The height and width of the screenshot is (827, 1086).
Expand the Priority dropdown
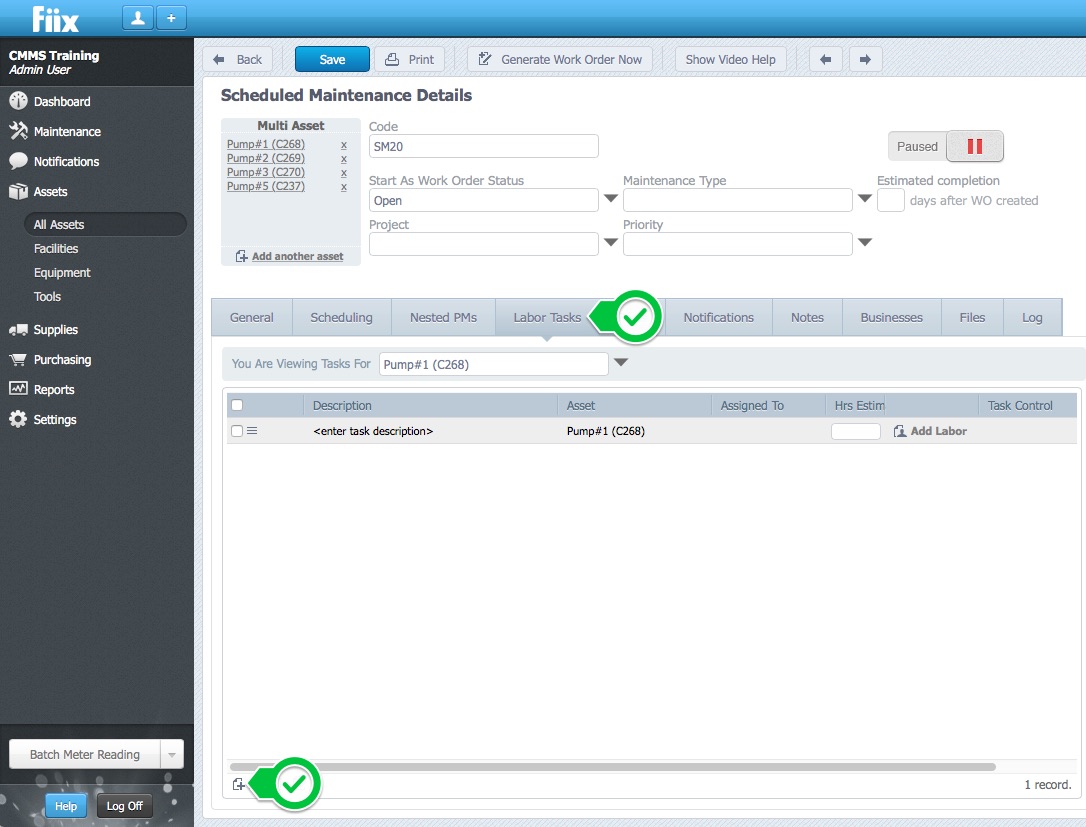[x=864, y=242]
